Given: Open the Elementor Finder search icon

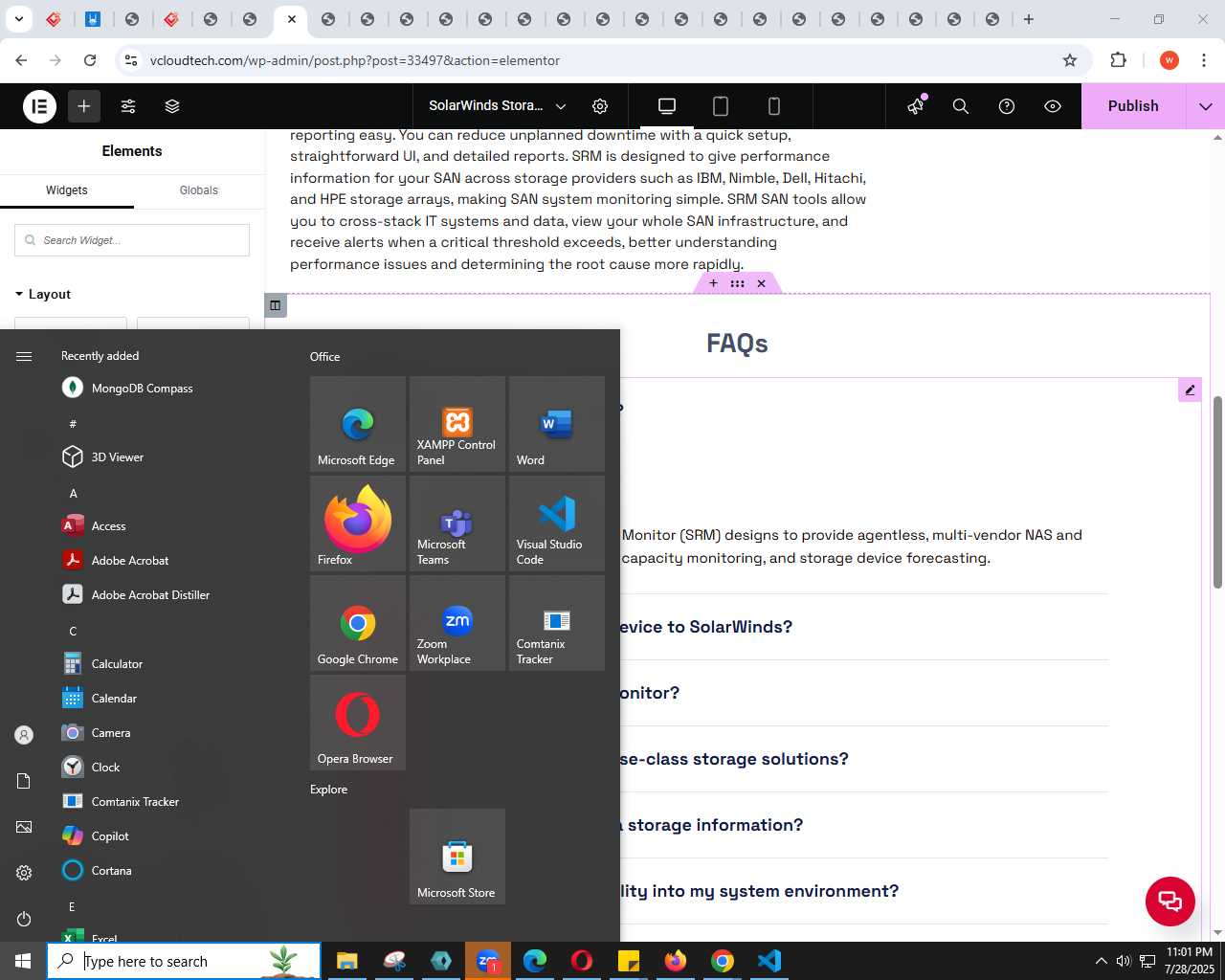Looking at the screenshot, I should click(961, 106).
